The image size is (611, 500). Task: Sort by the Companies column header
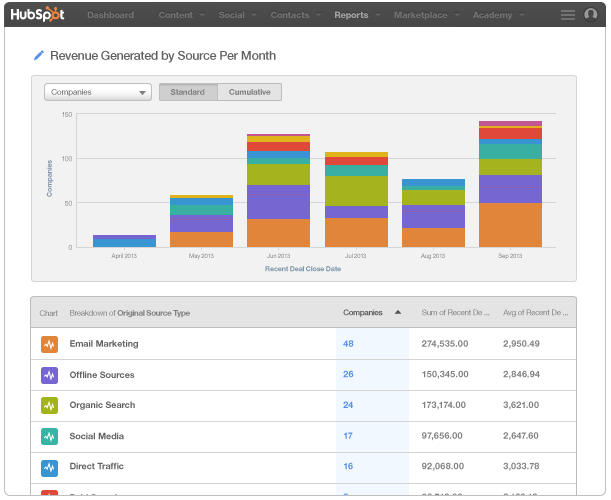coord(363,313)
